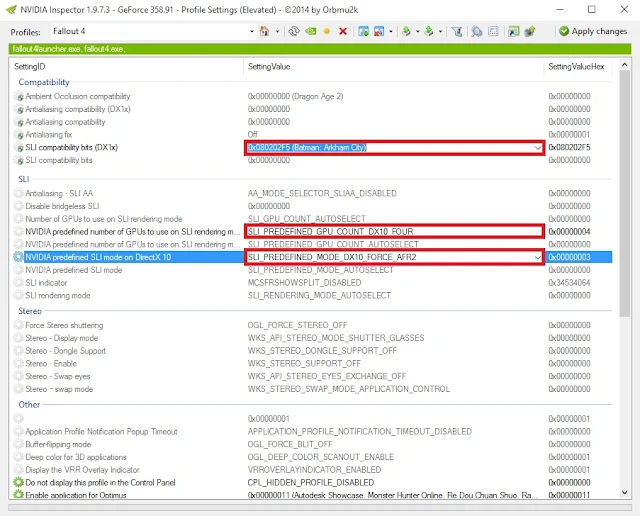Click the SettingValue column header
The width and height of the screenshot is (640, 516).
pos(393,67)
